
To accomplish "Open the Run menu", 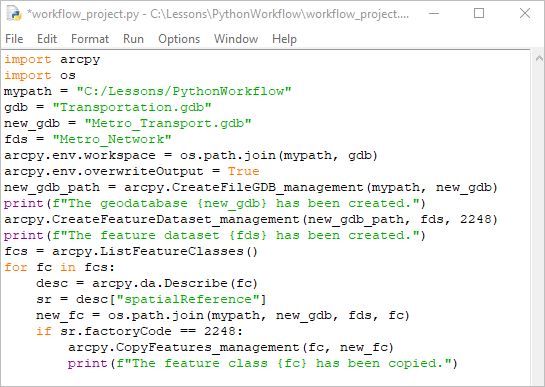I will 133,39.
